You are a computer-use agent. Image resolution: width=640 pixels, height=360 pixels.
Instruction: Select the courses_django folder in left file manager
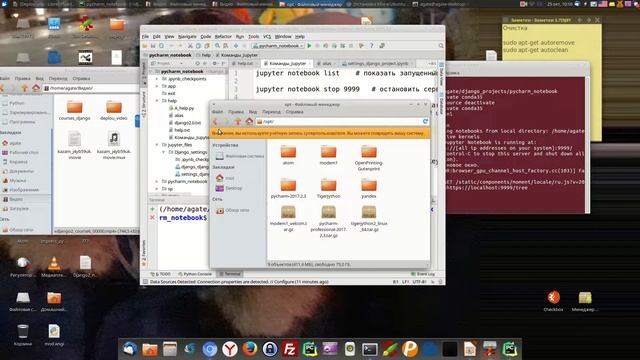(x=74, y=110)
